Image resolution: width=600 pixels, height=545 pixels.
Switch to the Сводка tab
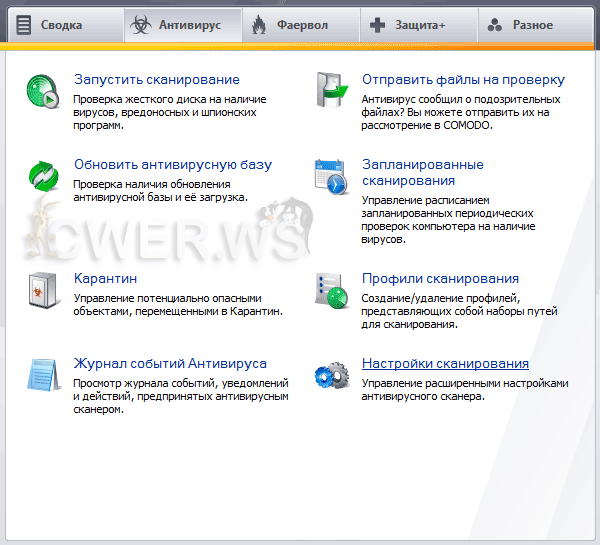pyautogui.click(x=61, y=25)
